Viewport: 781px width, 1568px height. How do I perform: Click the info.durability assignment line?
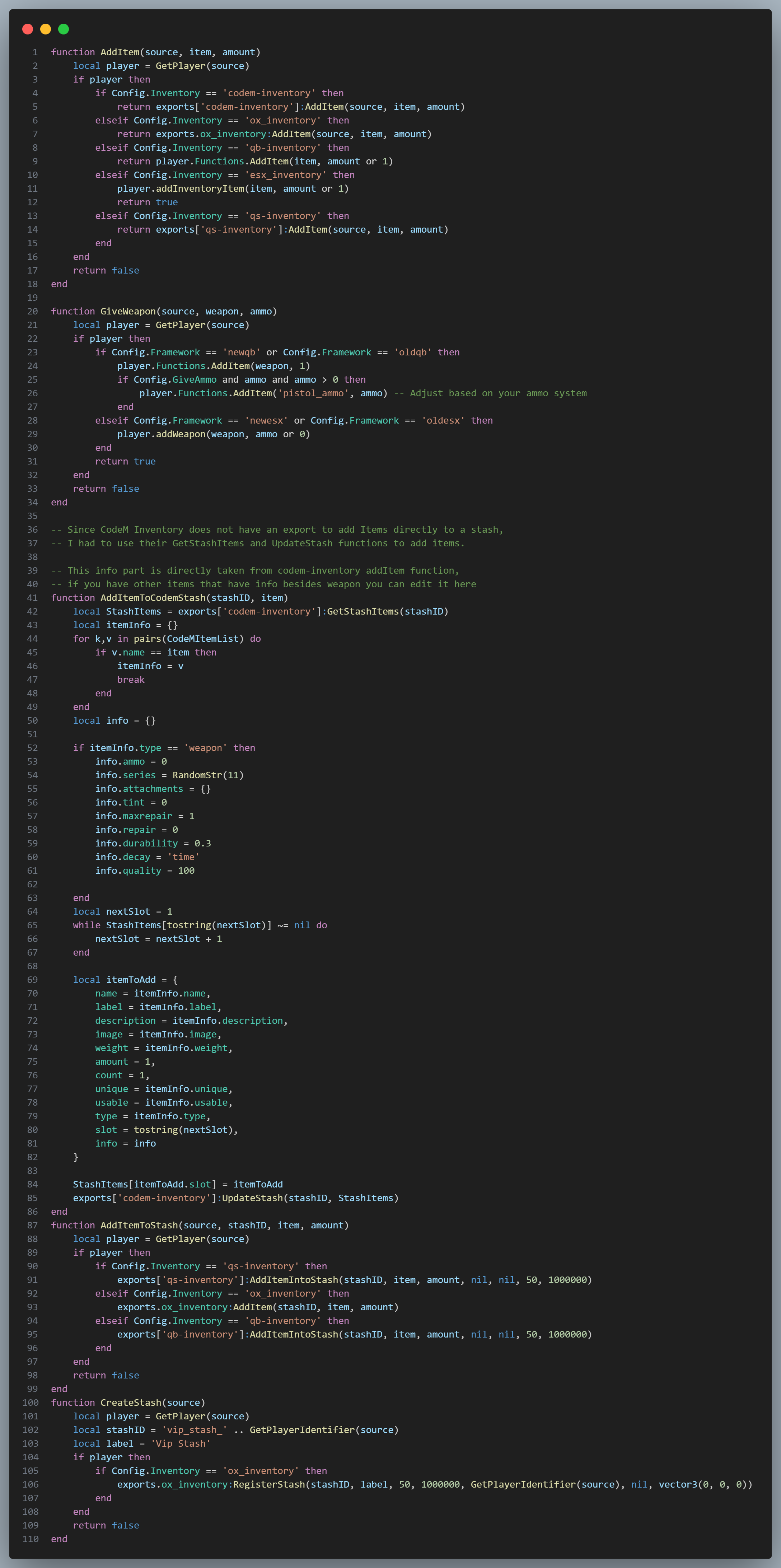[153, 843]
